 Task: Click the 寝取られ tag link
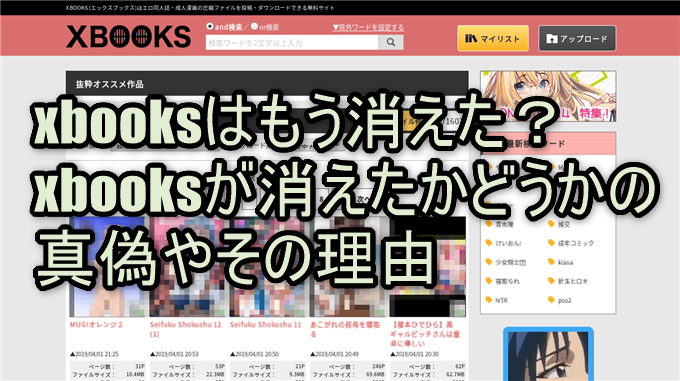pyautogui.click(x=507, y=281)
